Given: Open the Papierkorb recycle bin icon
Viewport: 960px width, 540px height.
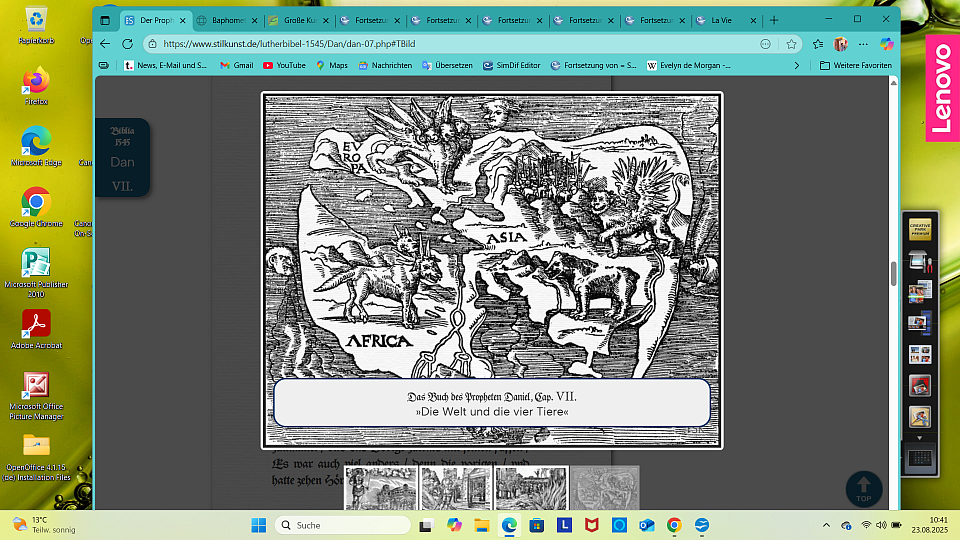Looking at the screenshot, I should tap(36, 25).
